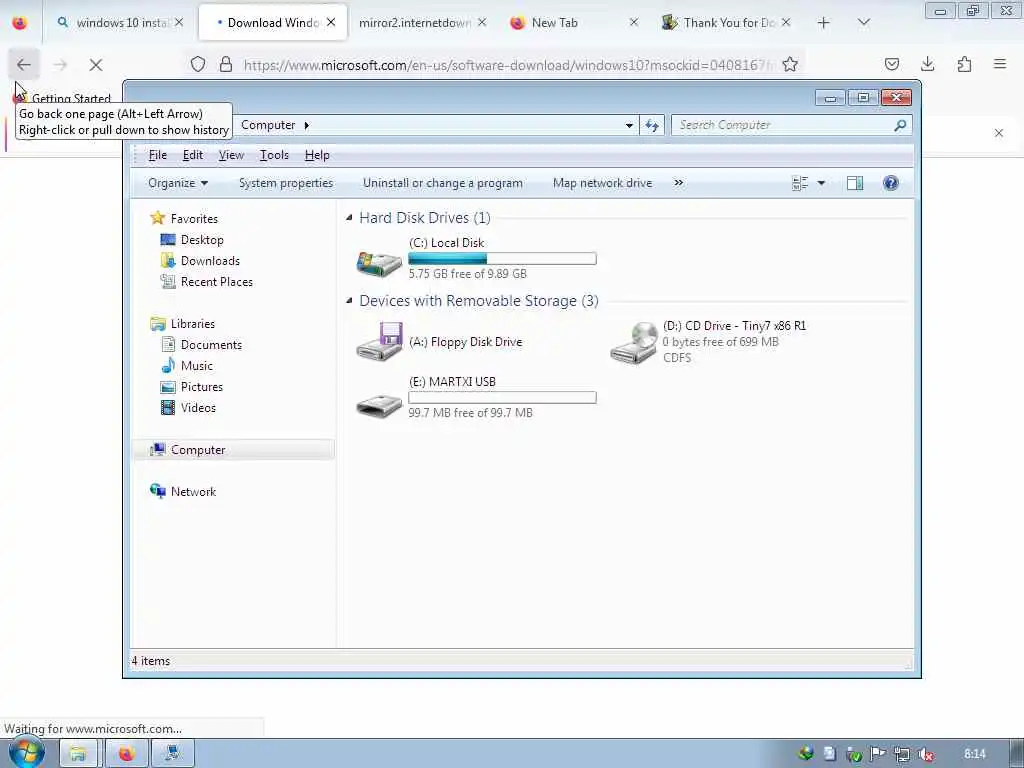
Task: Close the Download Windows tab
Action: pos(331,22)
